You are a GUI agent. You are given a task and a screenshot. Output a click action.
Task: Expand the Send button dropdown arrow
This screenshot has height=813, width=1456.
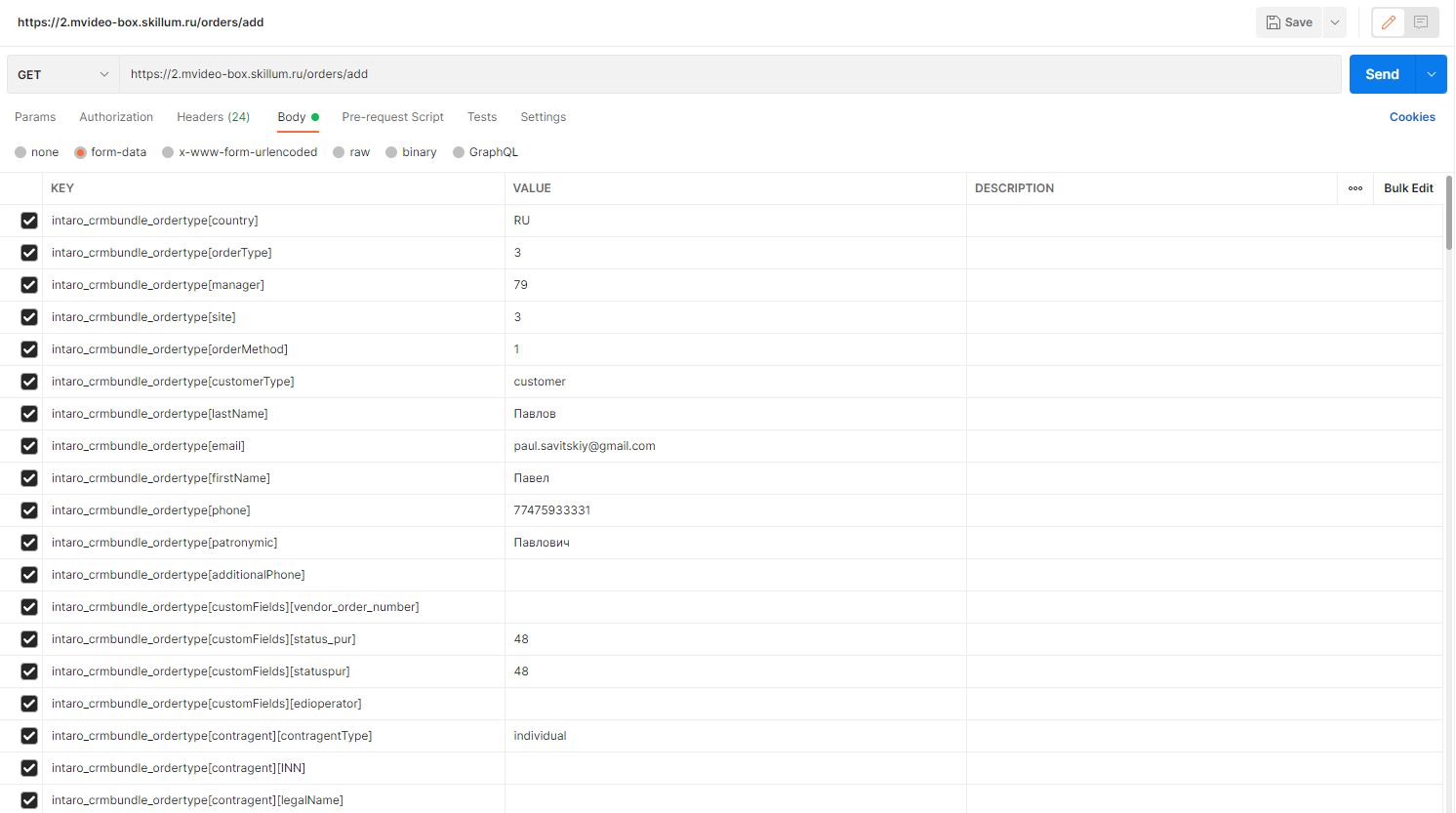[1432, 73]
